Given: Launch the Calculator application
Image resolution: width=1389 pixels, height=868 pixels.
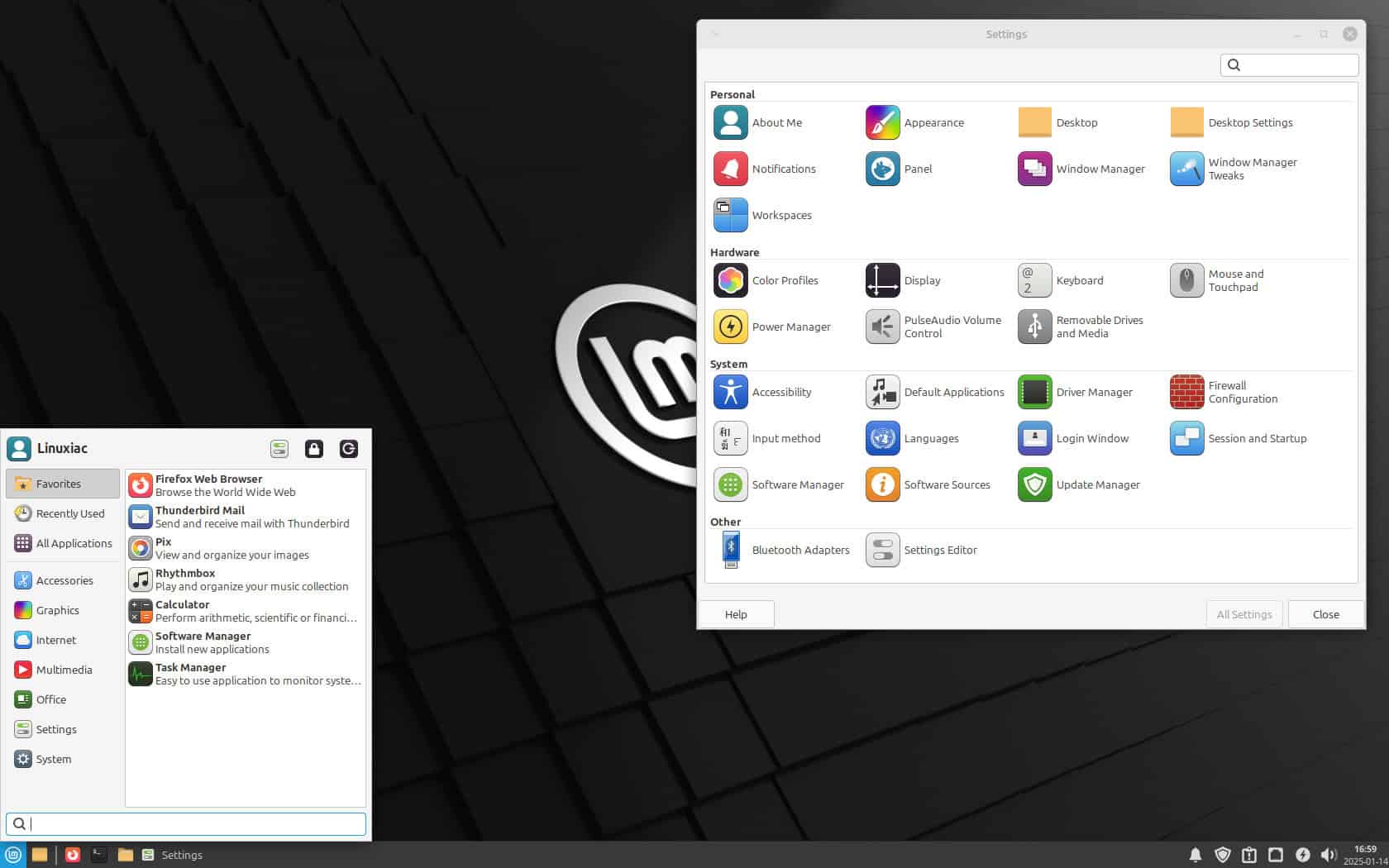Looking at the screenshot, I should [x=181, y=610].
